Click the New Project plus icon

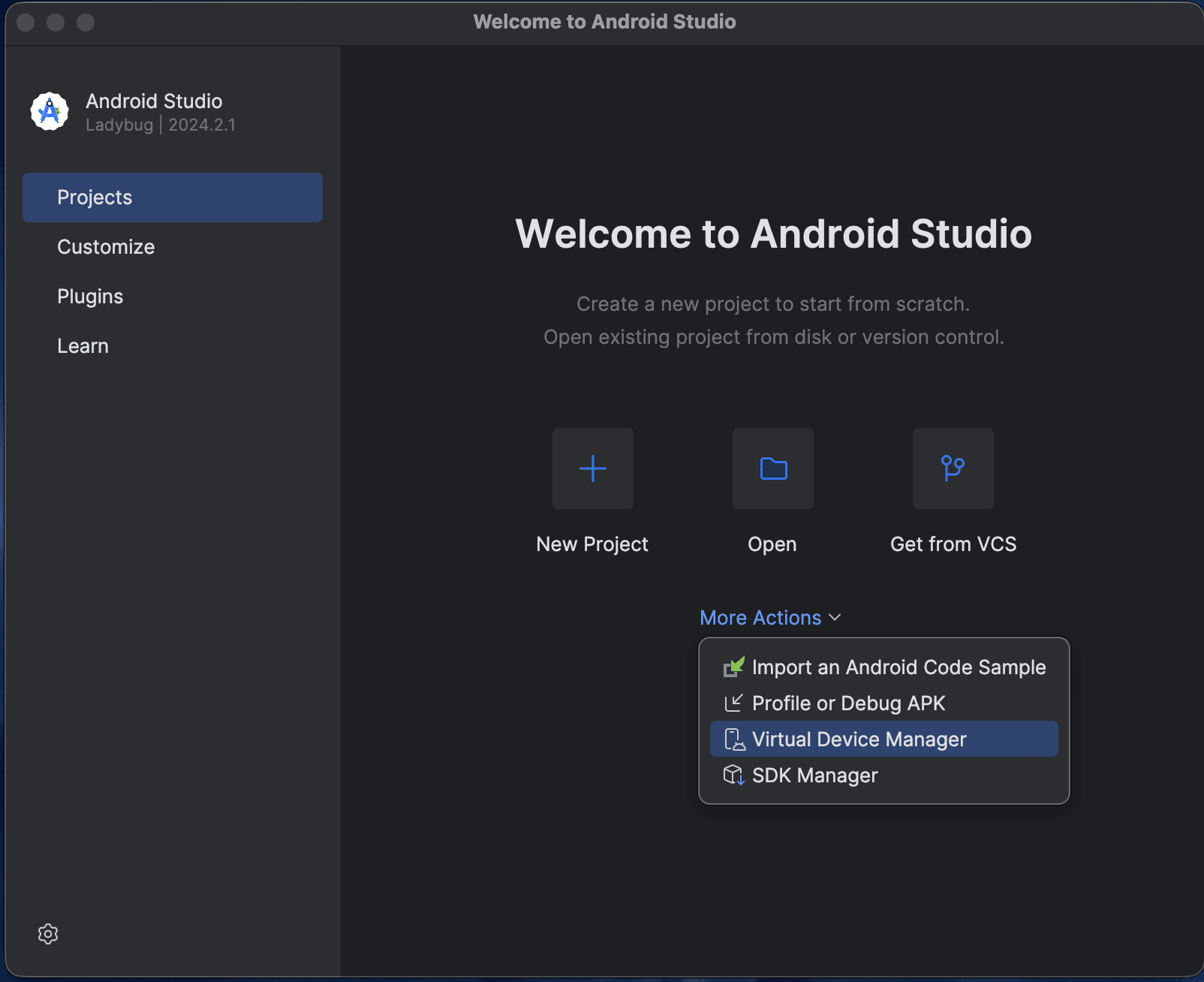(592, 468)
